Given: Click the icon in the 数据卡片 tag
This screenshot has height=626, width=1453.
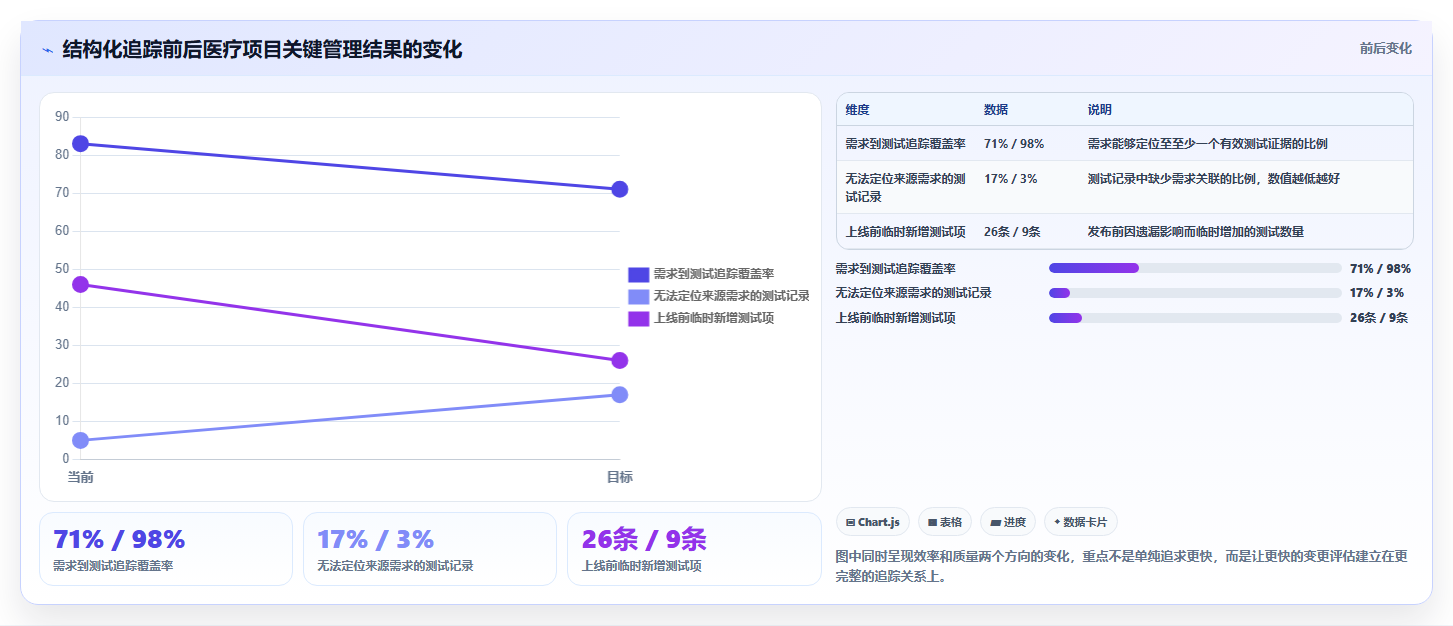Looking at the screenshot, I should pos(1057,522).
